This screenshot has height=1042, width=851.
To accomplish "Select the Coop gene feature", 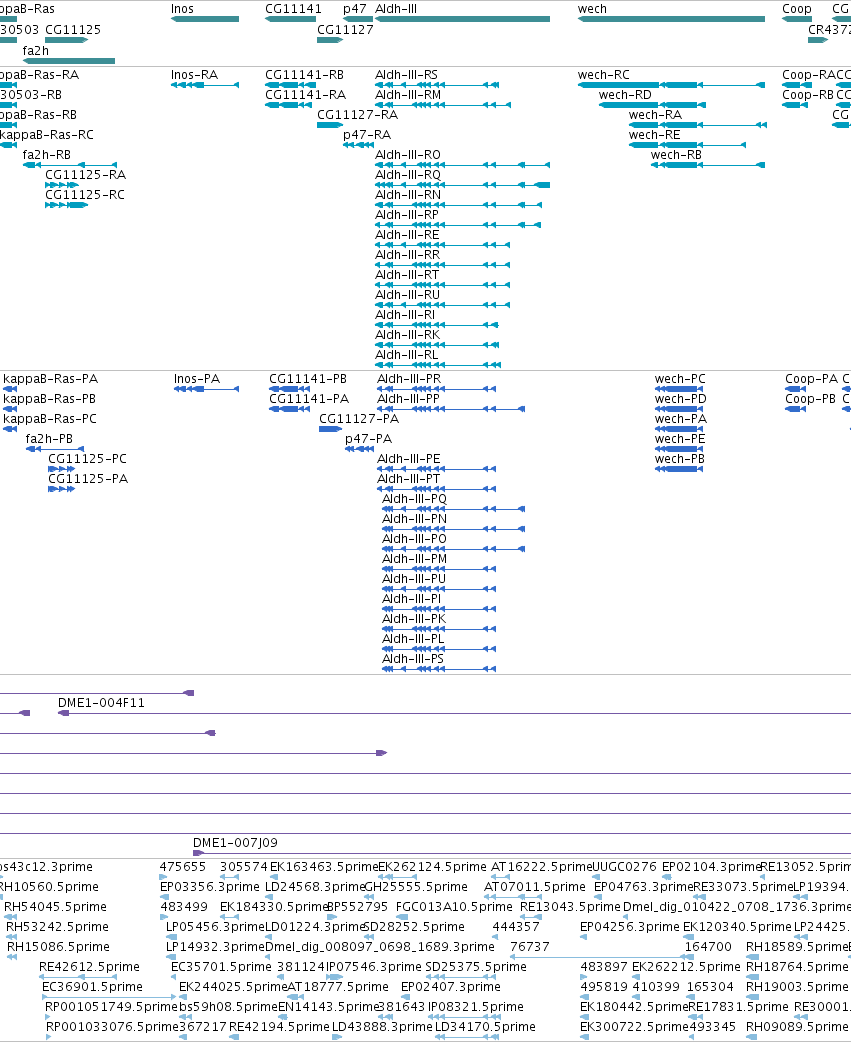I will click(797, 19).
